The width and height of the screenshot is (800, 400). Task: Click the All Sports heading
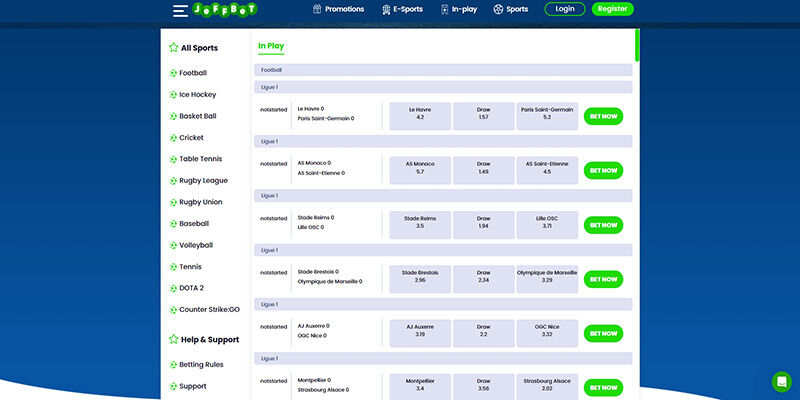pos(199,48)
